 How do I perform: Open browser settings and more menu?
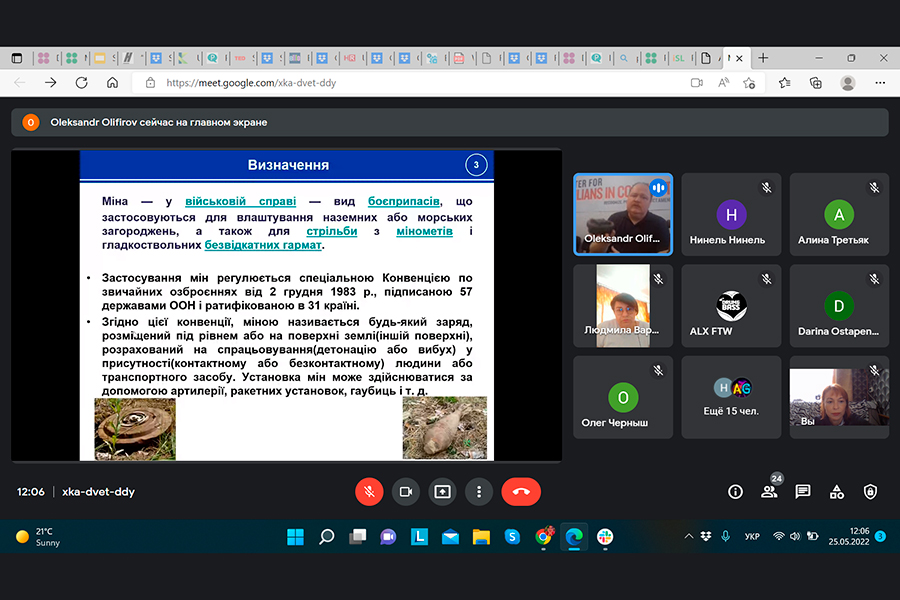(880, 83)
